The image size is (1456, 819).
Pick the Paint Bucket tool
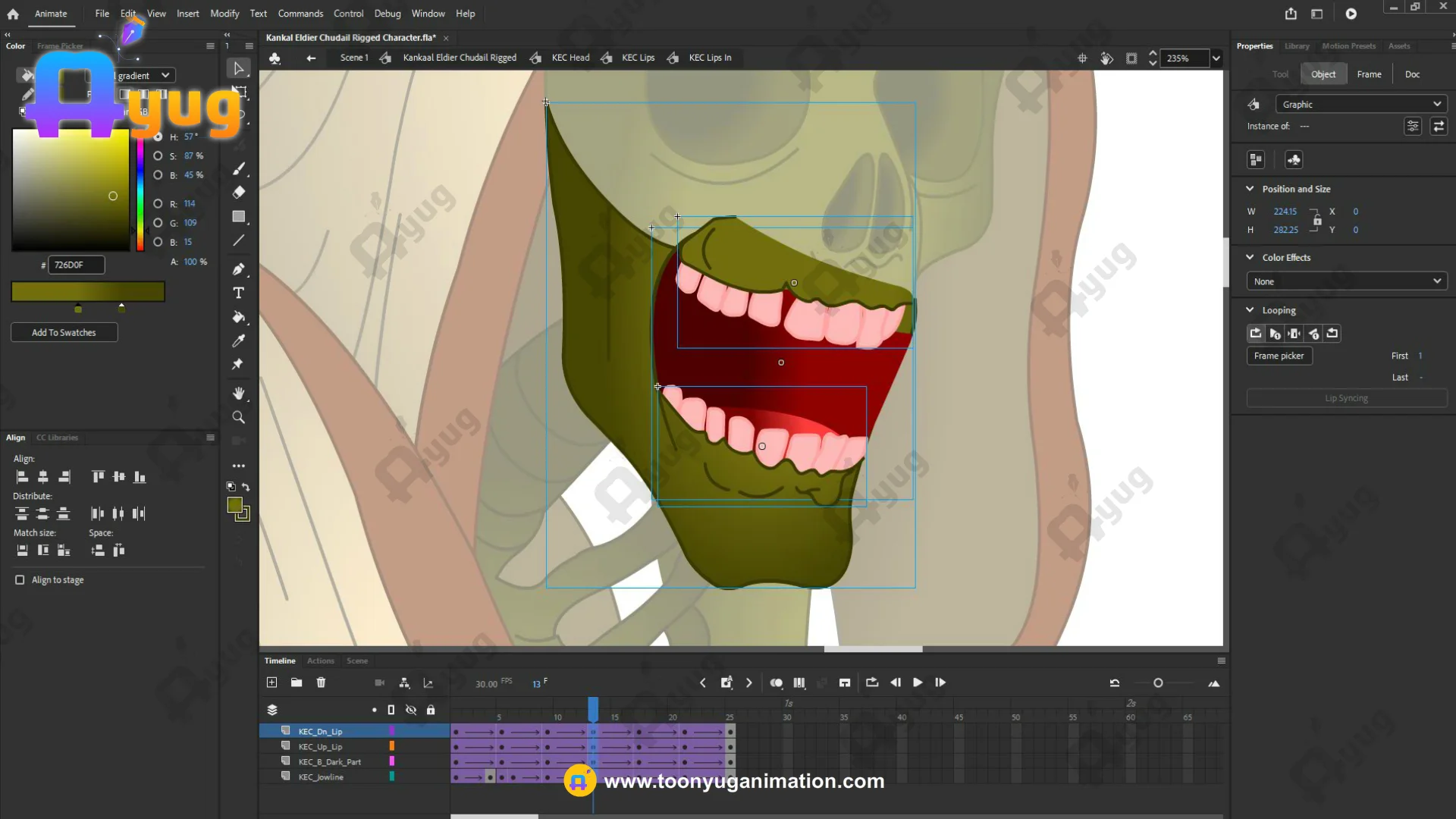[x=238, y=317]
